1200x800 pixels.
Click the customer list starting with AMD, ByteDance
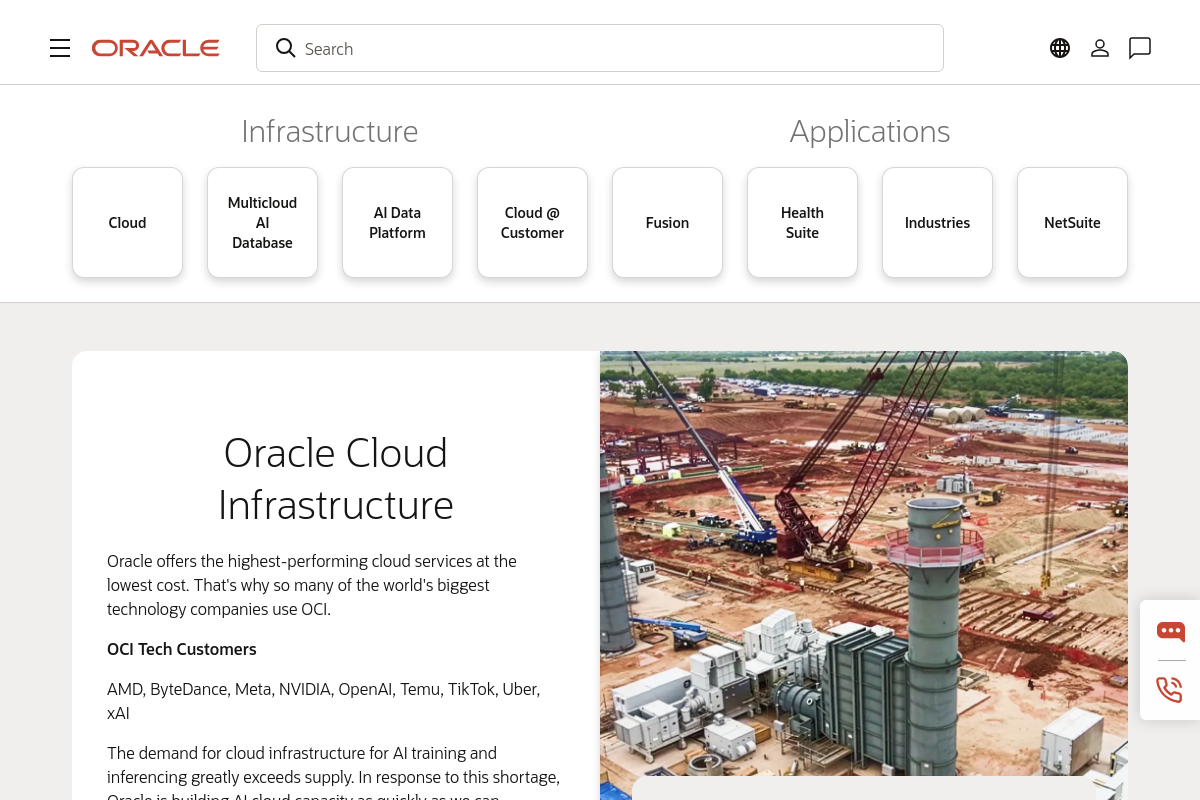click(x=324, y=701)
